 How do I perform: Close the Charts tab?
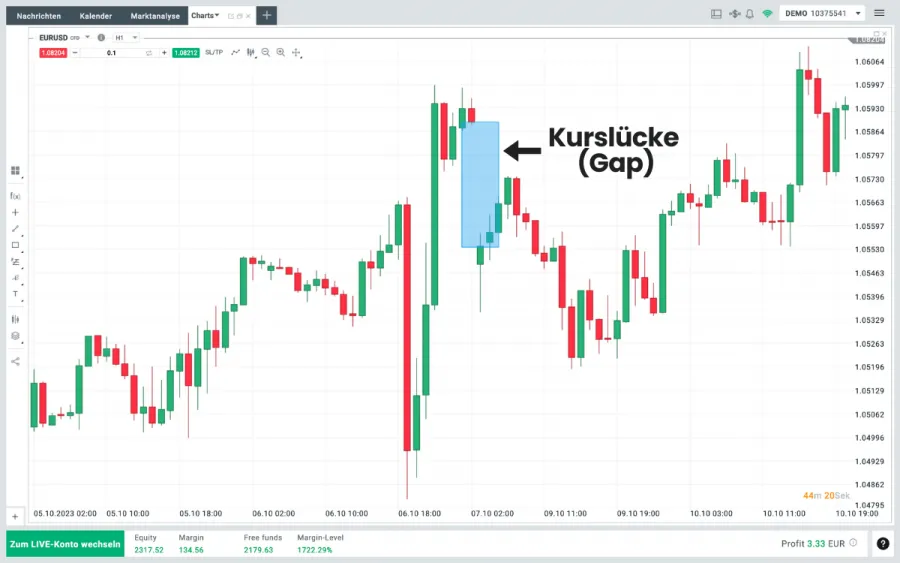(x=248, y=16)
